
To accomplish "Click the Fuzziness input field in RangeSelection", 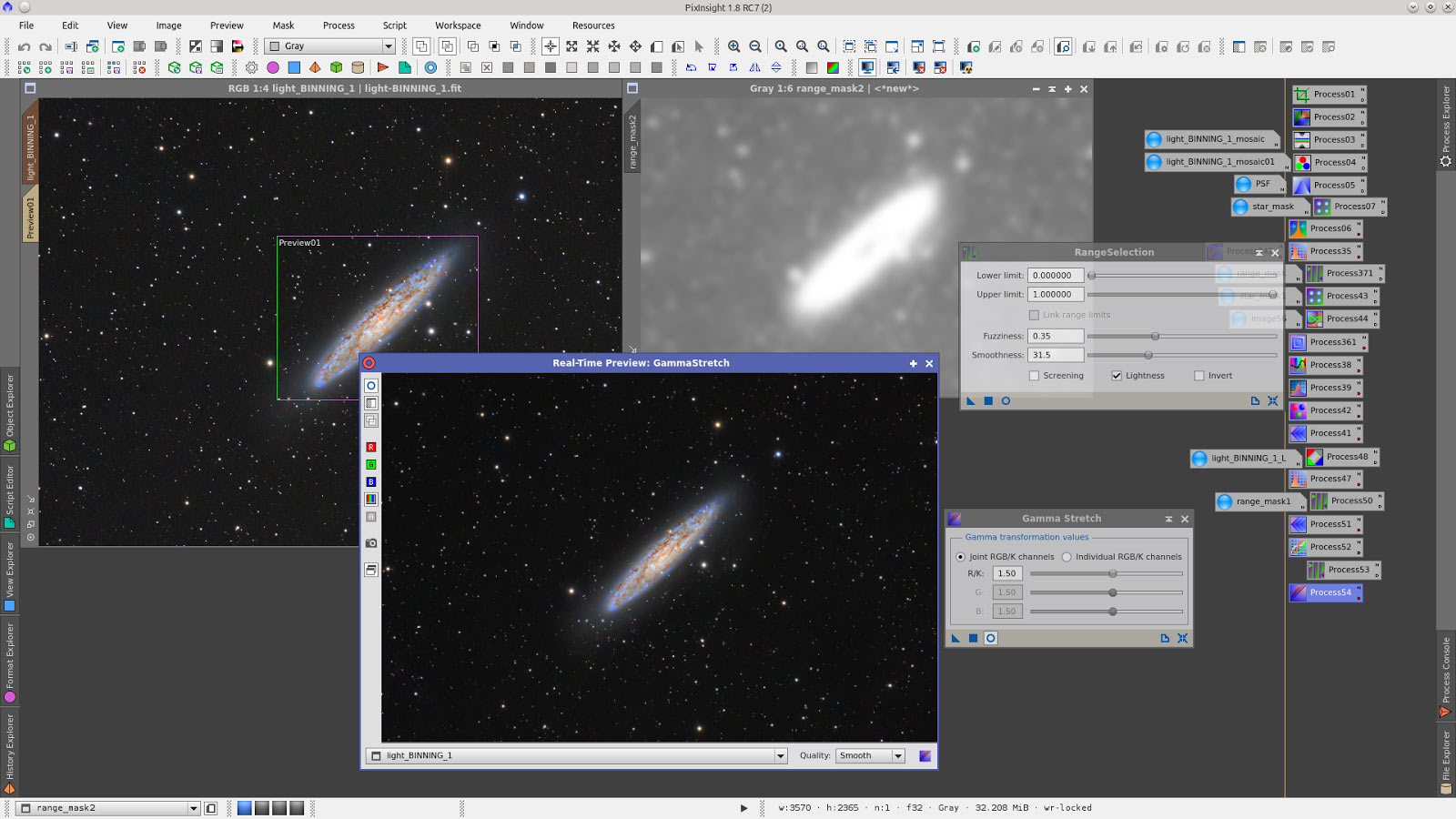I will tap(1056, 336).
